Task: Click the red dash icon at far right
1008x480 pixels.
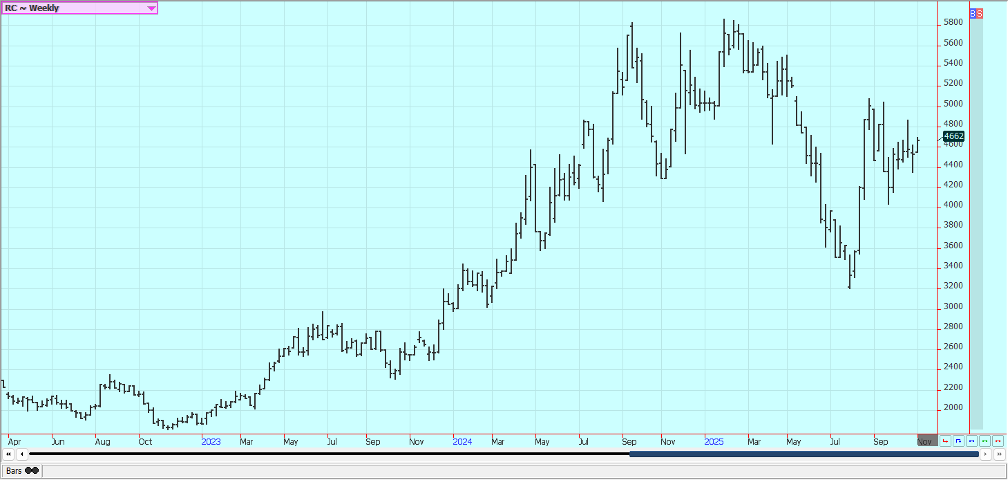Action: [x=997, y=440]
